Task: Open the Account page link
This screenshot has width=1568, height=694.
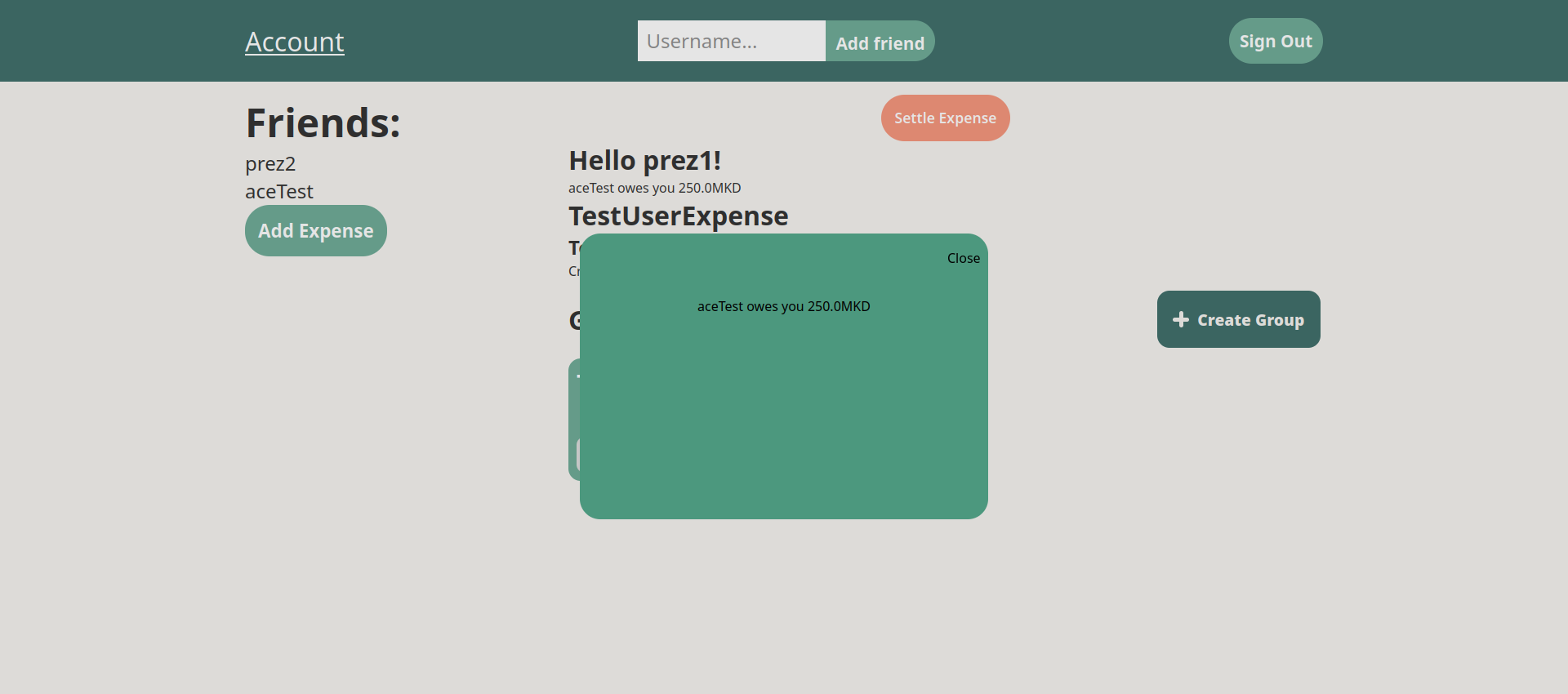Action: tap(294, 42)
